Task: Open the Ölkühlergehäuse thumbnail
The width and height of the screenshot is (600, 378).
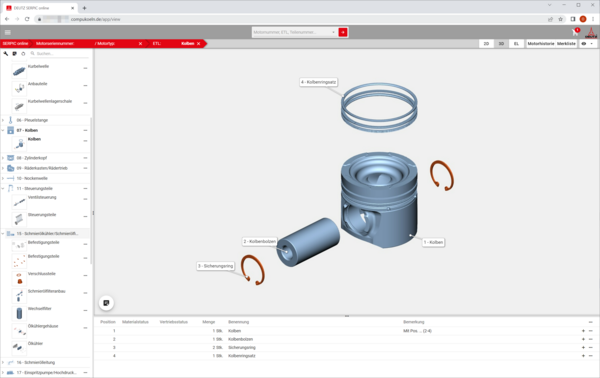Action: 19,331
